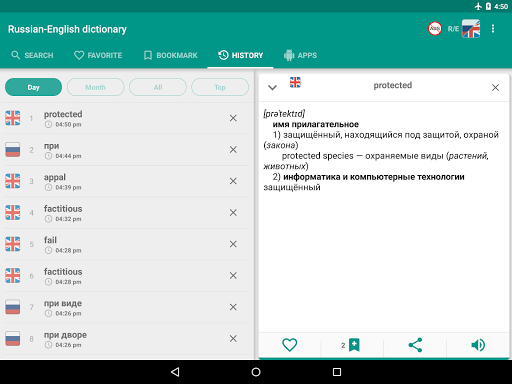Tap the no-ads icon in the header
The height and width of the screenshot is (384, 512).
[435, 29]
